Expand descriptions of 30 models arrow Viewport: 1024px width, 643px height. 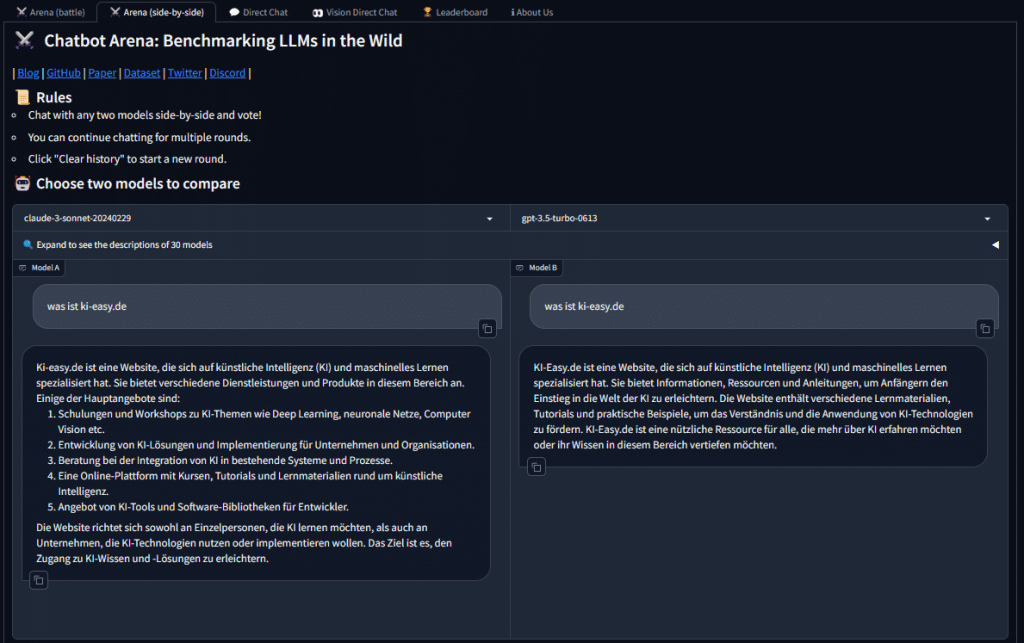point(995,245)
